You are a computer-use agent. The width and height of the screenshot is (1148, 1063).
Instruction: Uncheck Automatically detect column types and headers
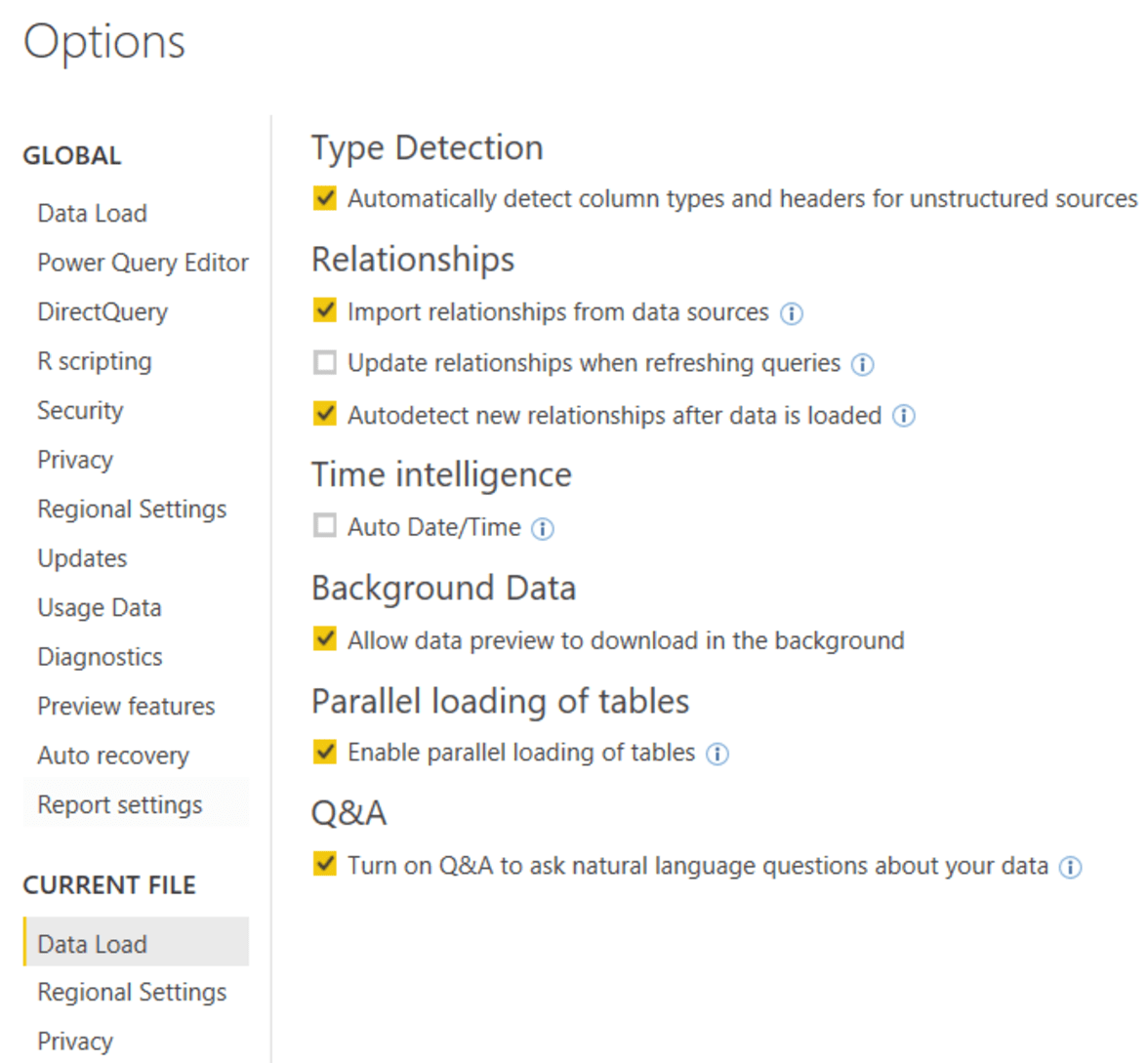(323, 198)
